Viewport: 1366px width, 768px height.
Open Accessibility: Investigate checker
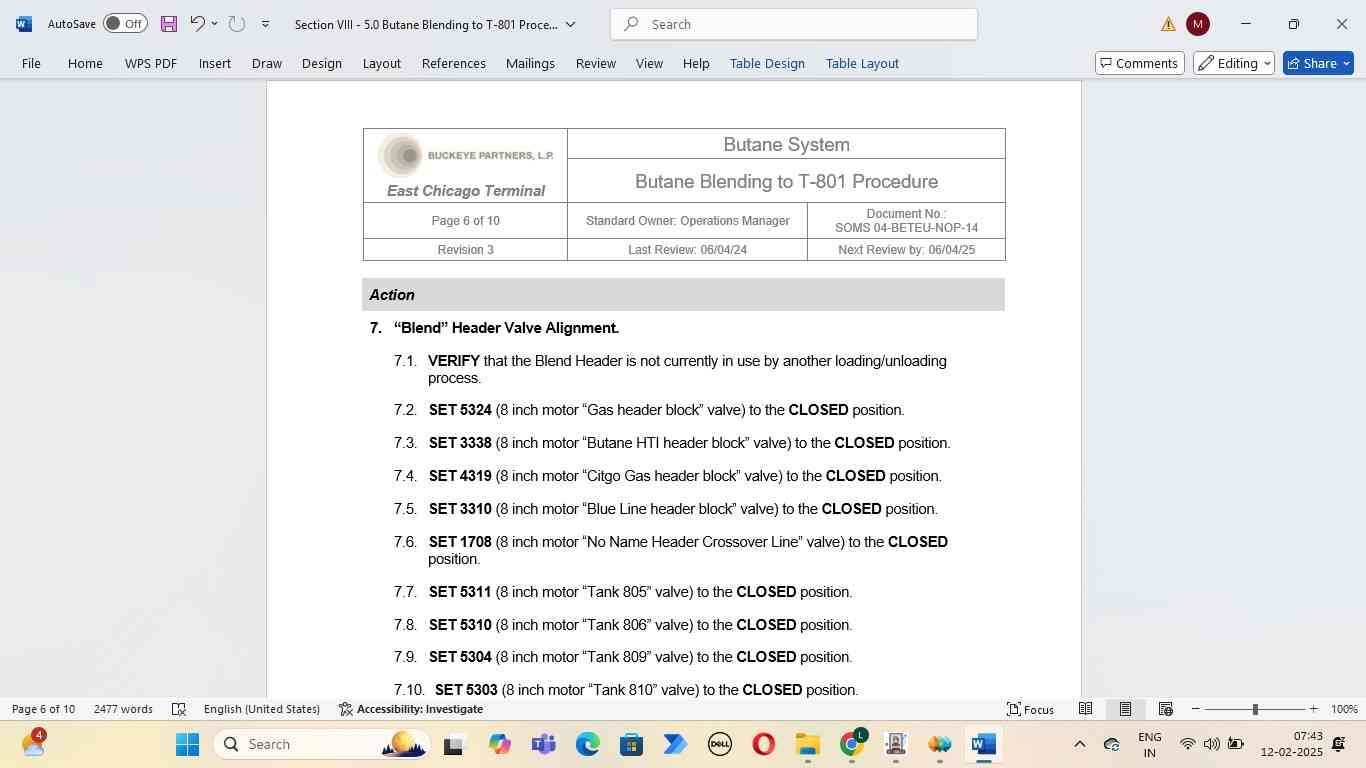(411, 709)
